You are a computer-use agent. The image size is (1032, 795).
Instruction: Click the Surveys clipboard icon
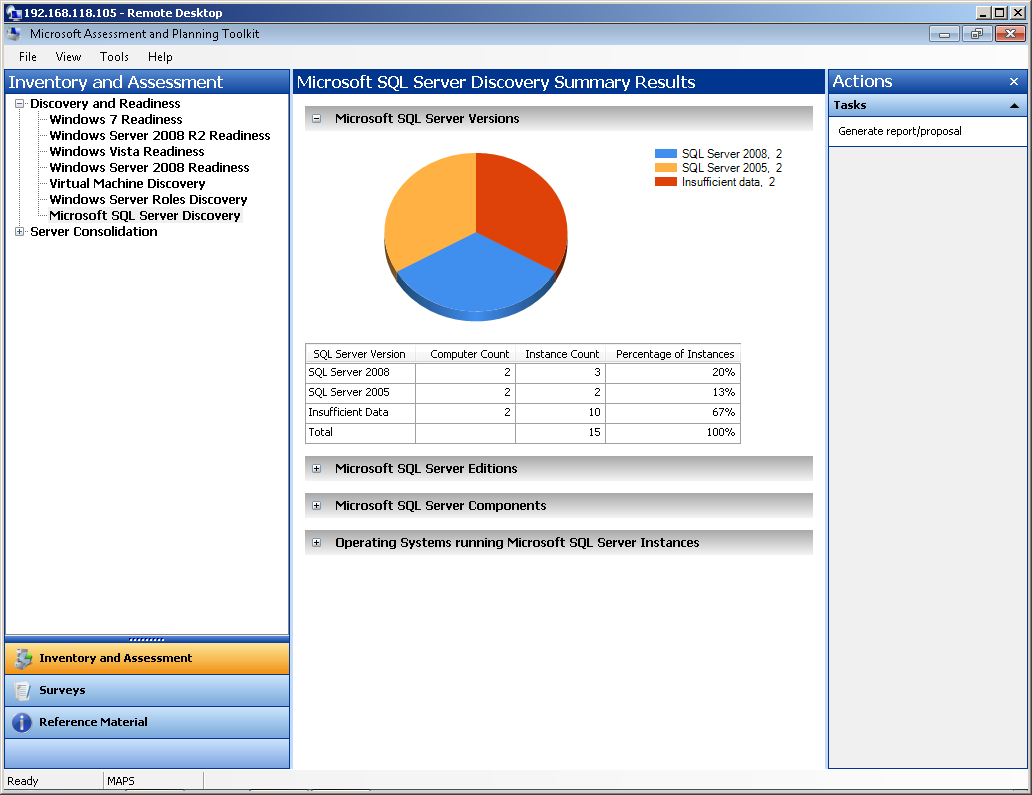click(x=22, y=690)
